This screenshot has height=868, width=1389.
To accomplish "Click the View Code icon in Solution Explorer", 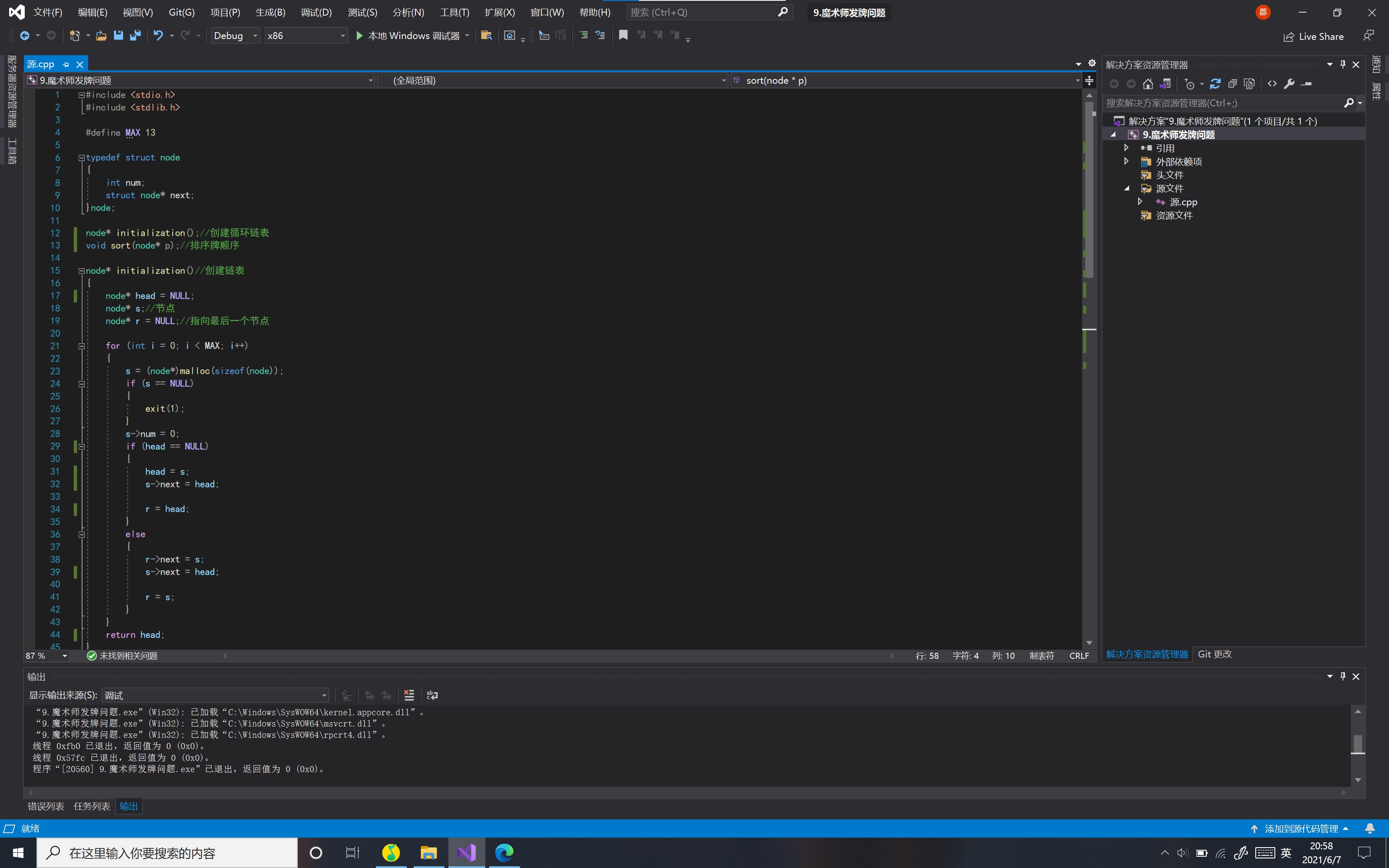I will pyautogui.click(x=1273, y=84).
